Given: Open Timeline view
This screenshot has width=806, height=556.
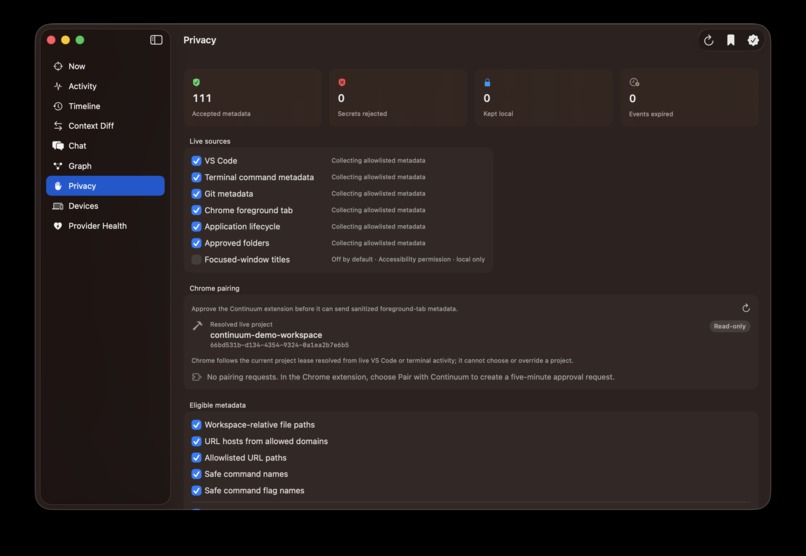Looking at the screenshot, I should (x=105, y=106).
